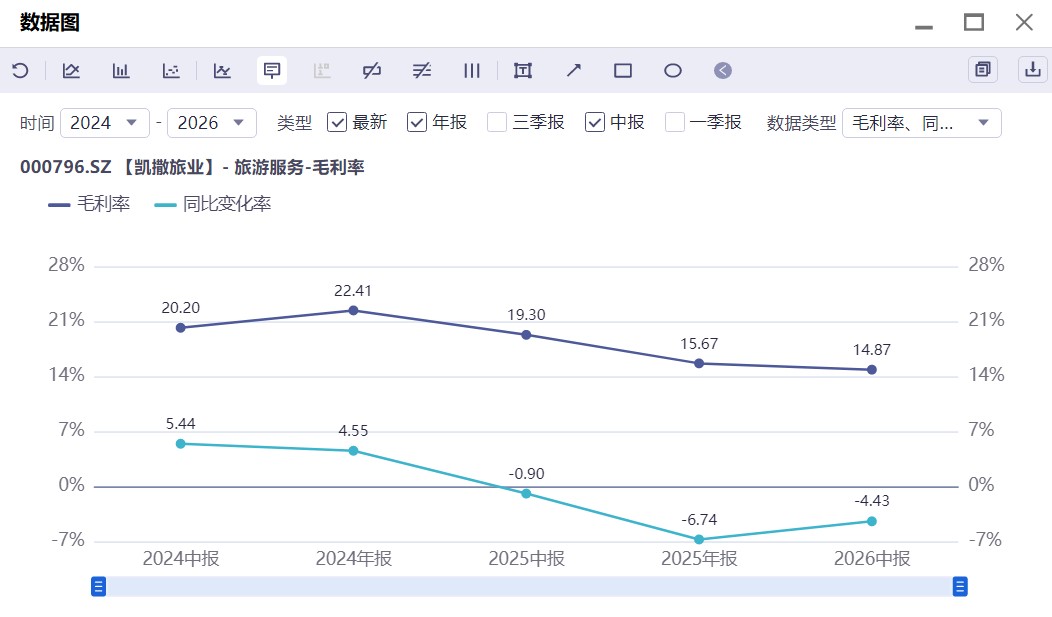This screenshot has height=617, width=1052.
Task: Click the download chart icon
Action: pyautogui.click(x=1033, y=70)
